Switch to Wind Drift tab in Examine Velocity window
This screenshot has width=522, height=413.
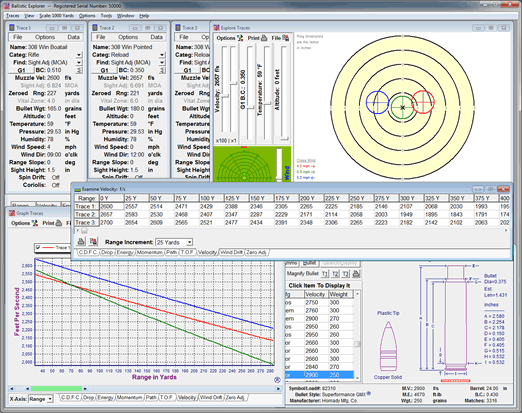tap(231, 252)
